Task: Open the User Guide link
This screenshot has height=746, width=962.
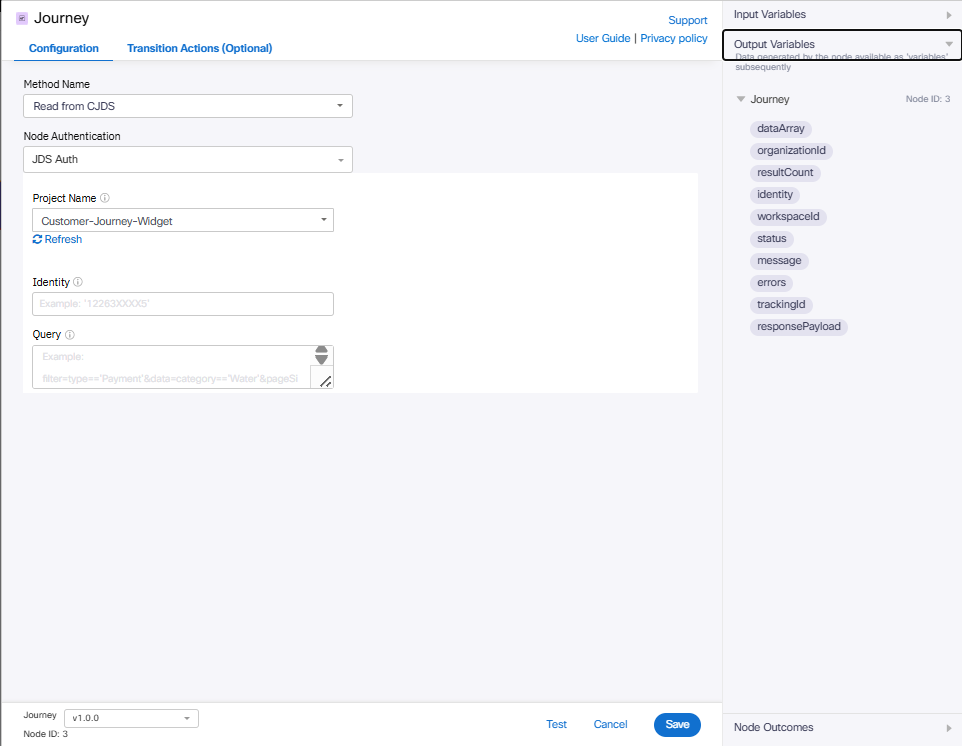Action: click(603, 38)
